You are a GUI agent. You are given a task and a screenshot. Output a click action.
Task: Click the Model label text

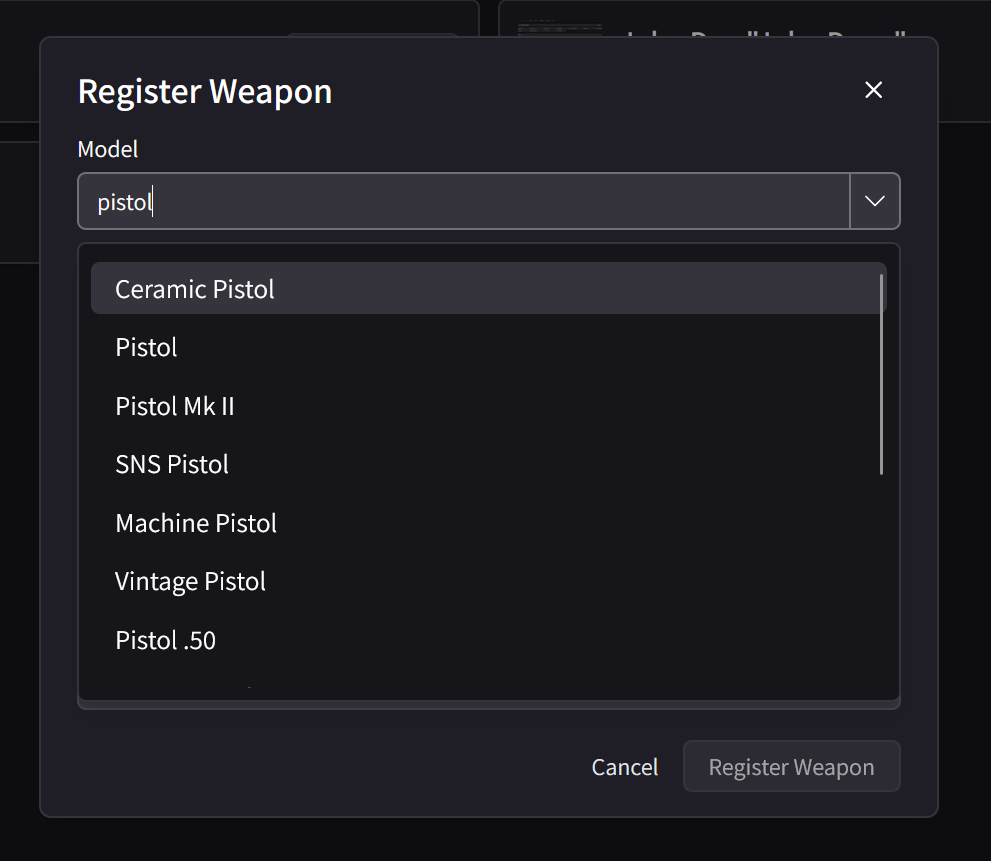tap(107, 149)
